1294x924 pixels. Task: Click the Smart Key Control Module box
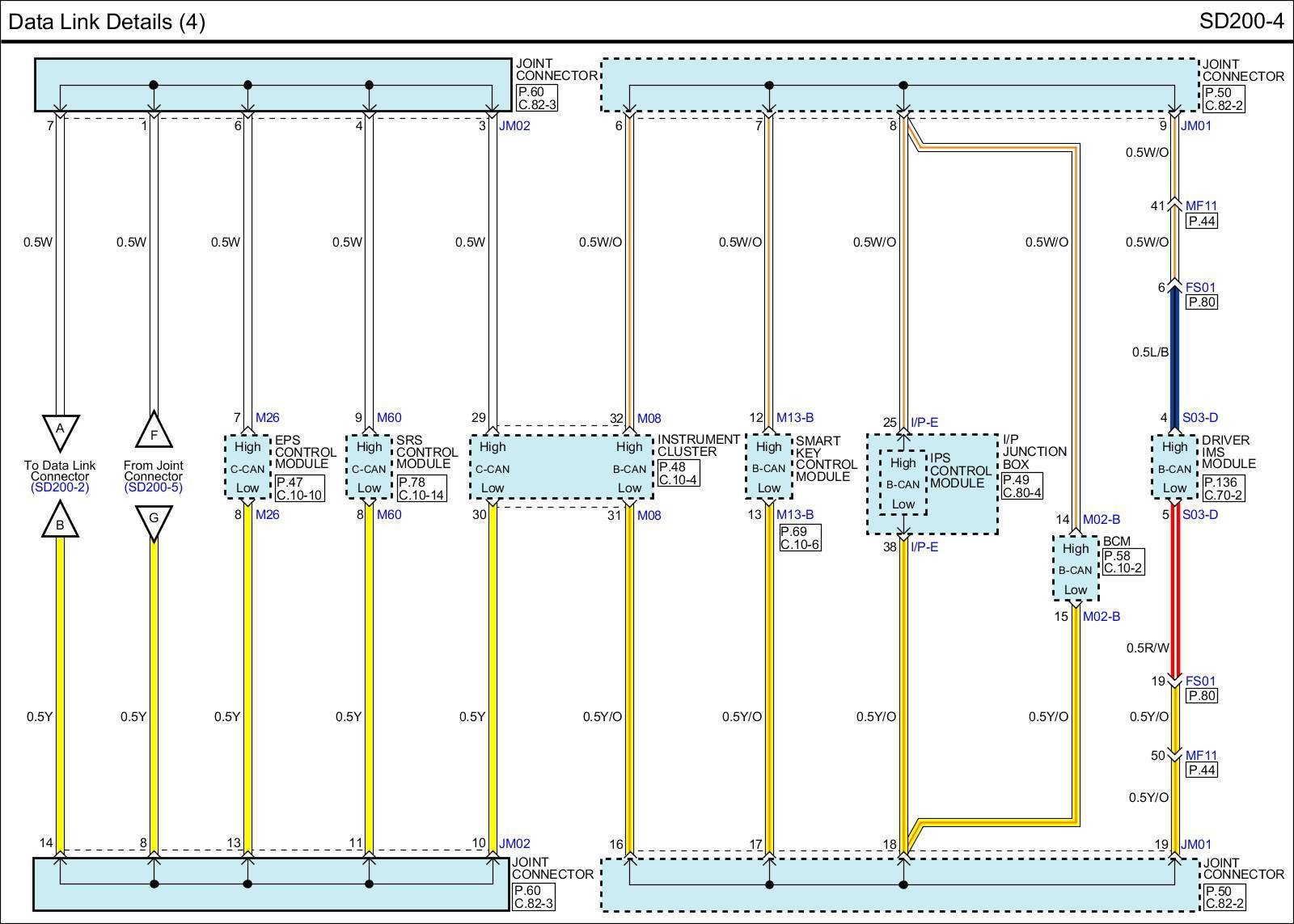pyautogui.click(x=768, y=467)
